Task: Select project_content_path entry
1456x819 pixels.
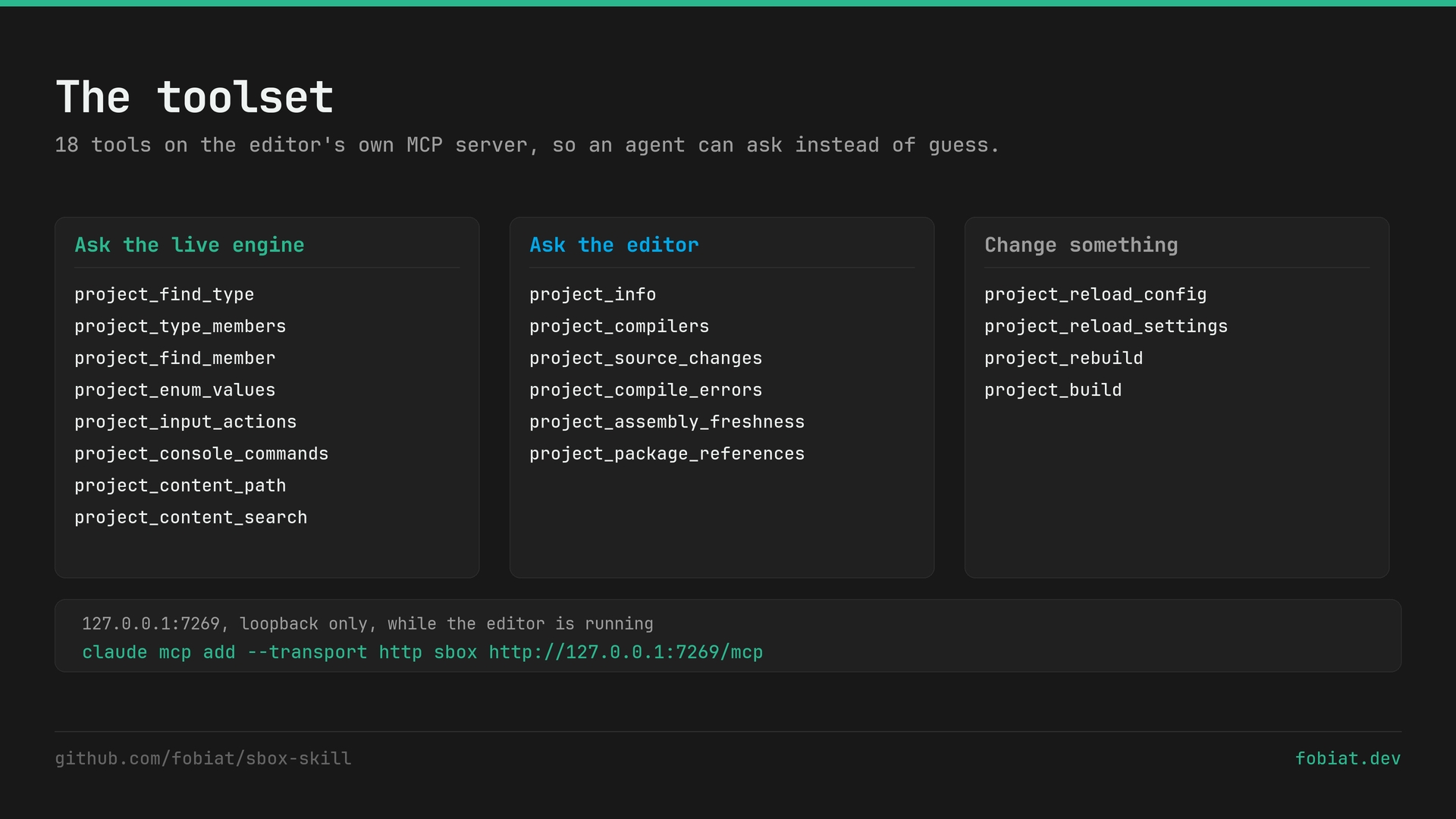Action: 180,485
